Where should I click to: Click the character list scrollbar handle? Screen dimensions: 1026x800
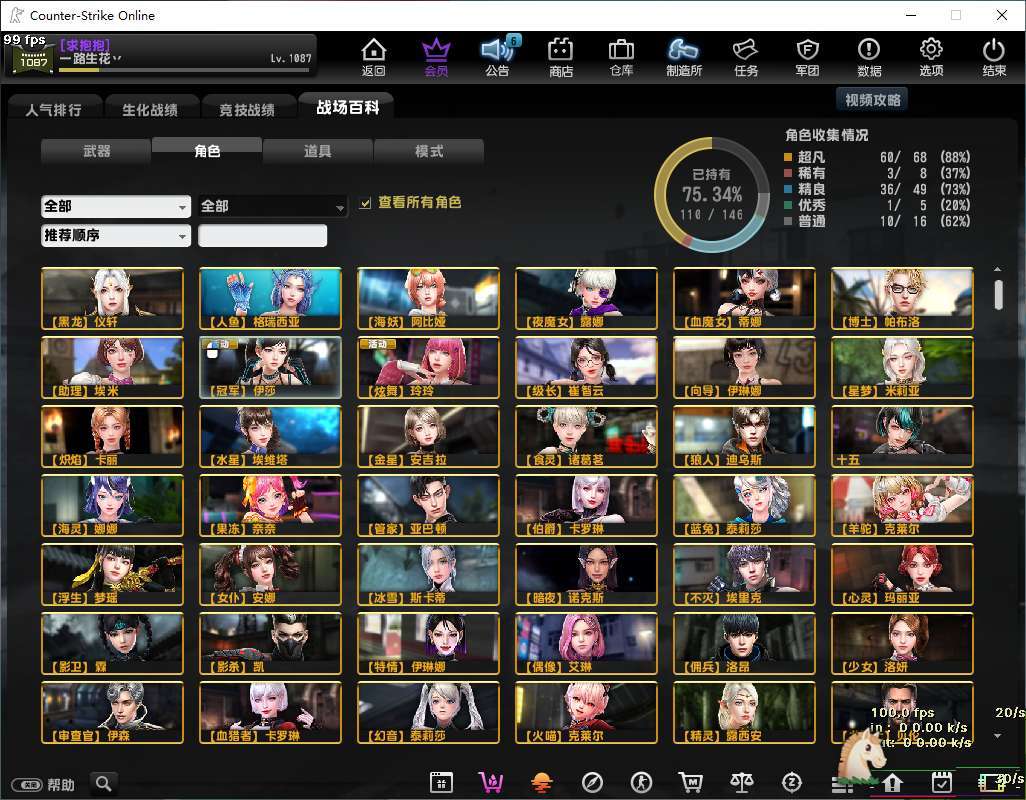[x=997, y=295]
